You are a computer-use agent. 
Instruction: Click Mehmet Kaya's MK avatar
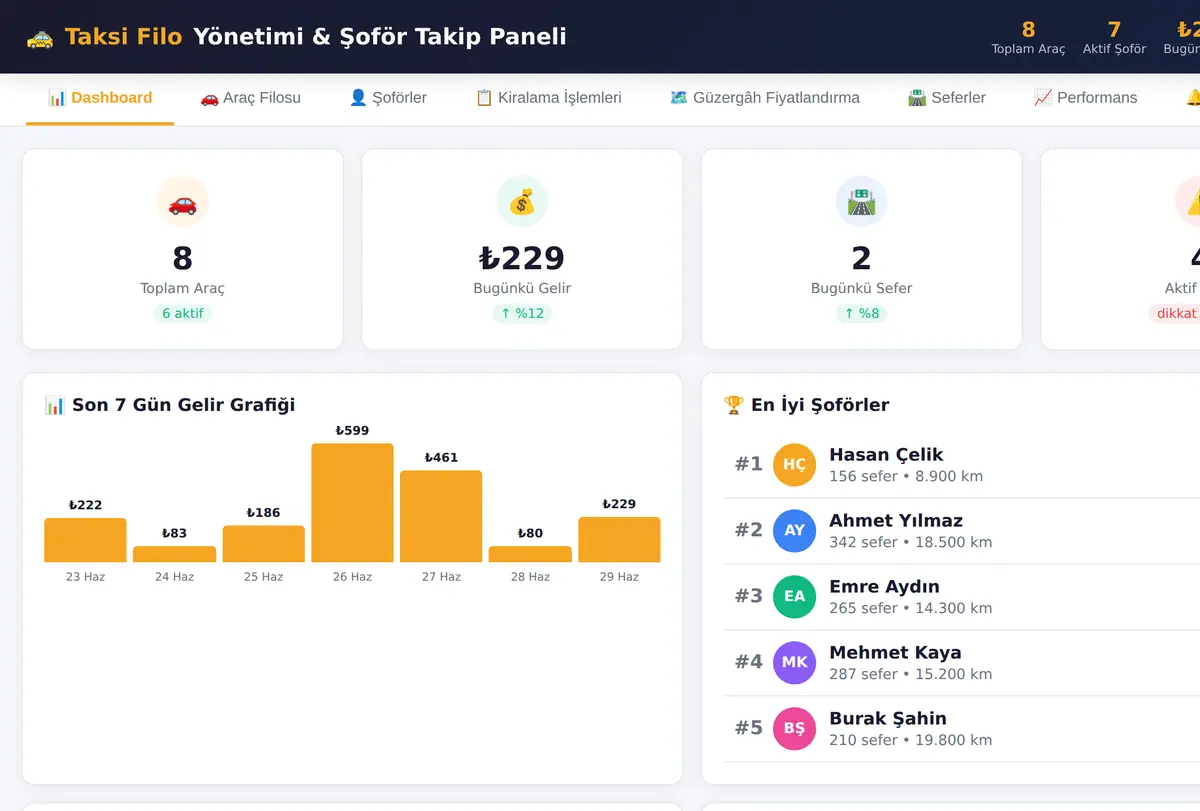coord(794,663)
